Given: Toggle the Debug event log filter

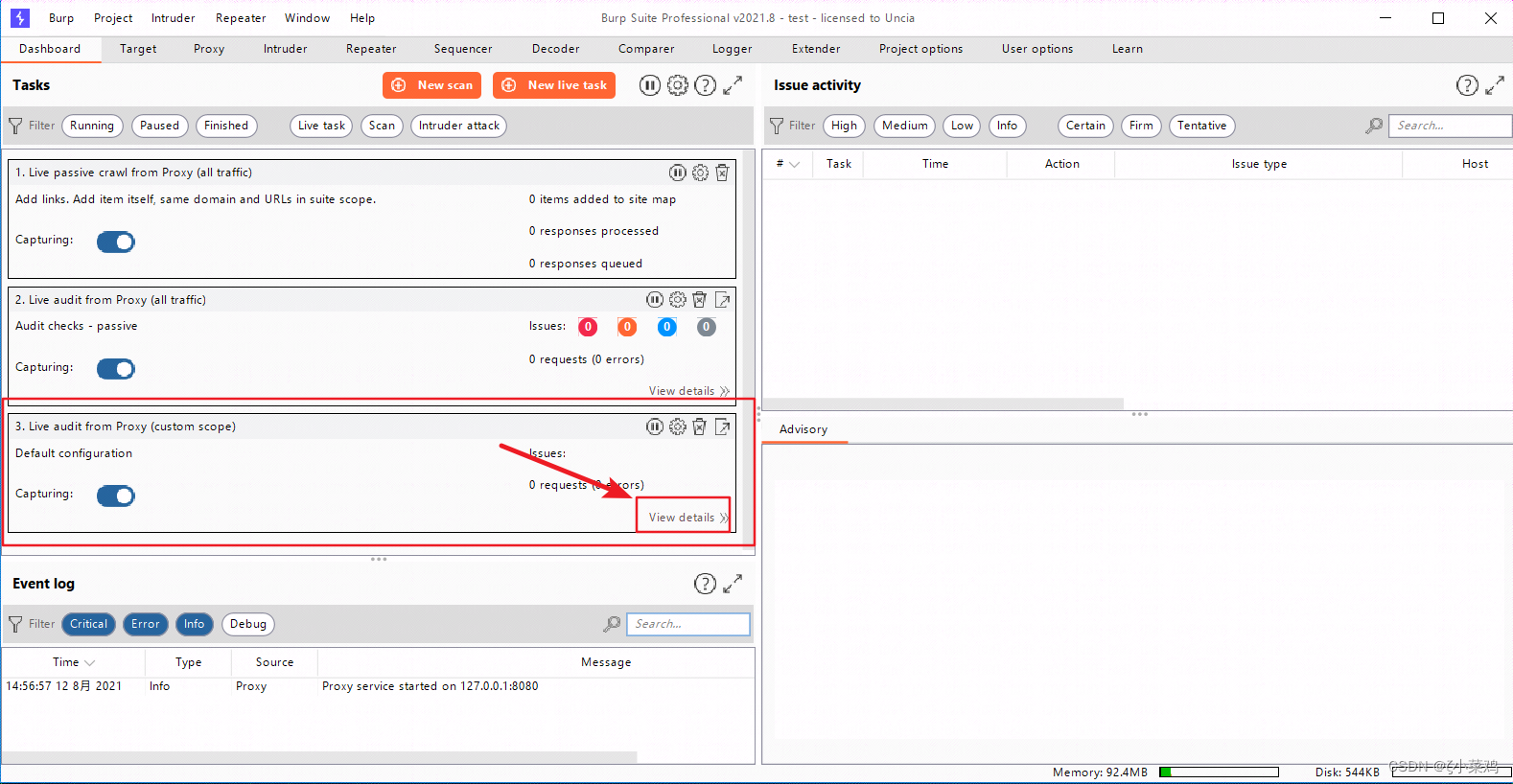Looking at the screenshot, I should coord(248,624).
